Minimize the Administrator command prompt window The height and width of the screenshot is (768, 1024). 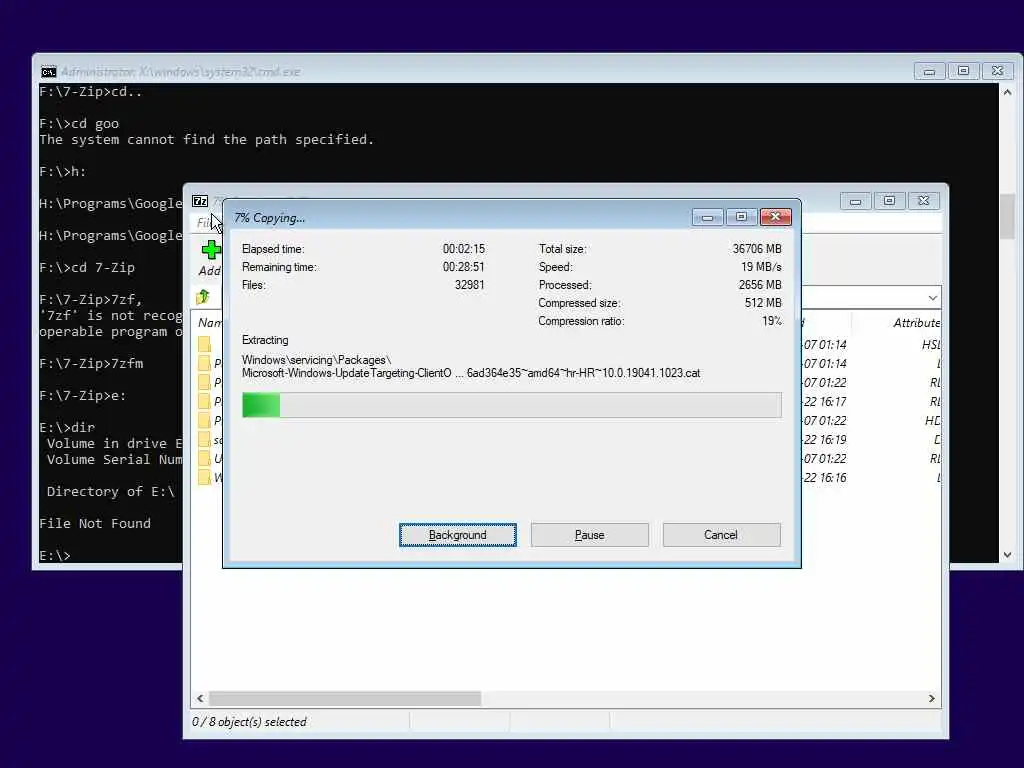click(x=929, y=71)
